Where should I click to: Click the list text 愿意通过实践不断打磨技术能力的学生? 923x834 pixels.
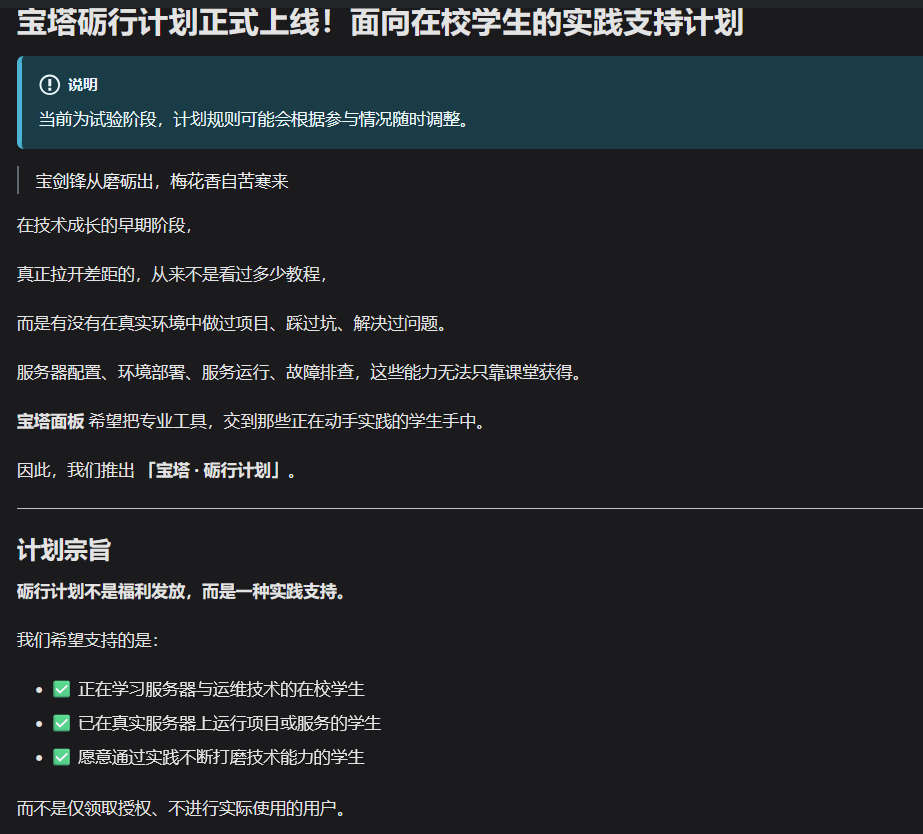[x=221, y=756]
